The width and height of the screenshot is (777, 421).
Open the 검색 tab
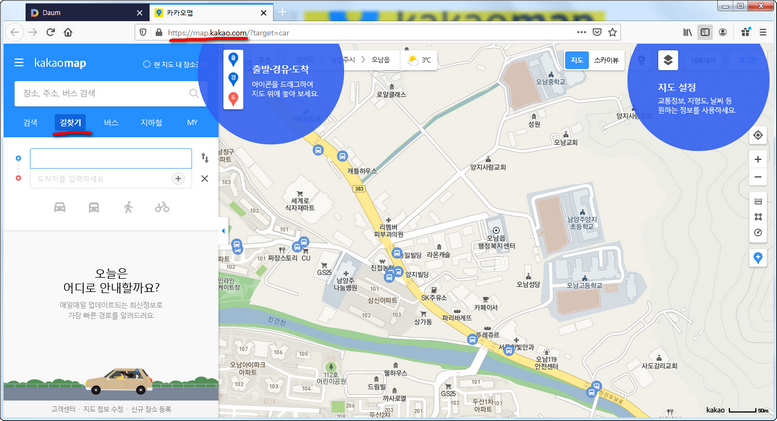(30, 122)
